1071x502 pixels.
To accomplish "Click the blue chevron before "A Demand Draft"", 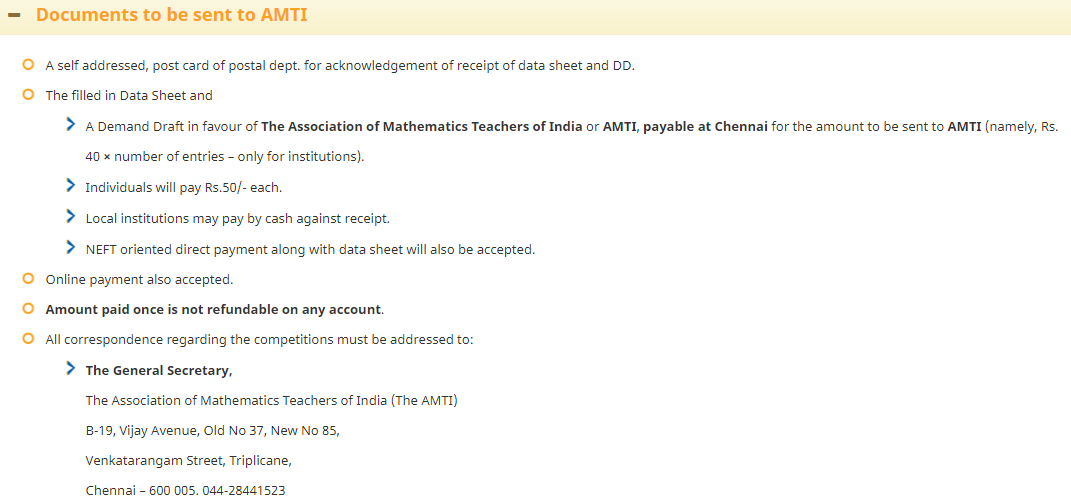I will click(70, 124).
